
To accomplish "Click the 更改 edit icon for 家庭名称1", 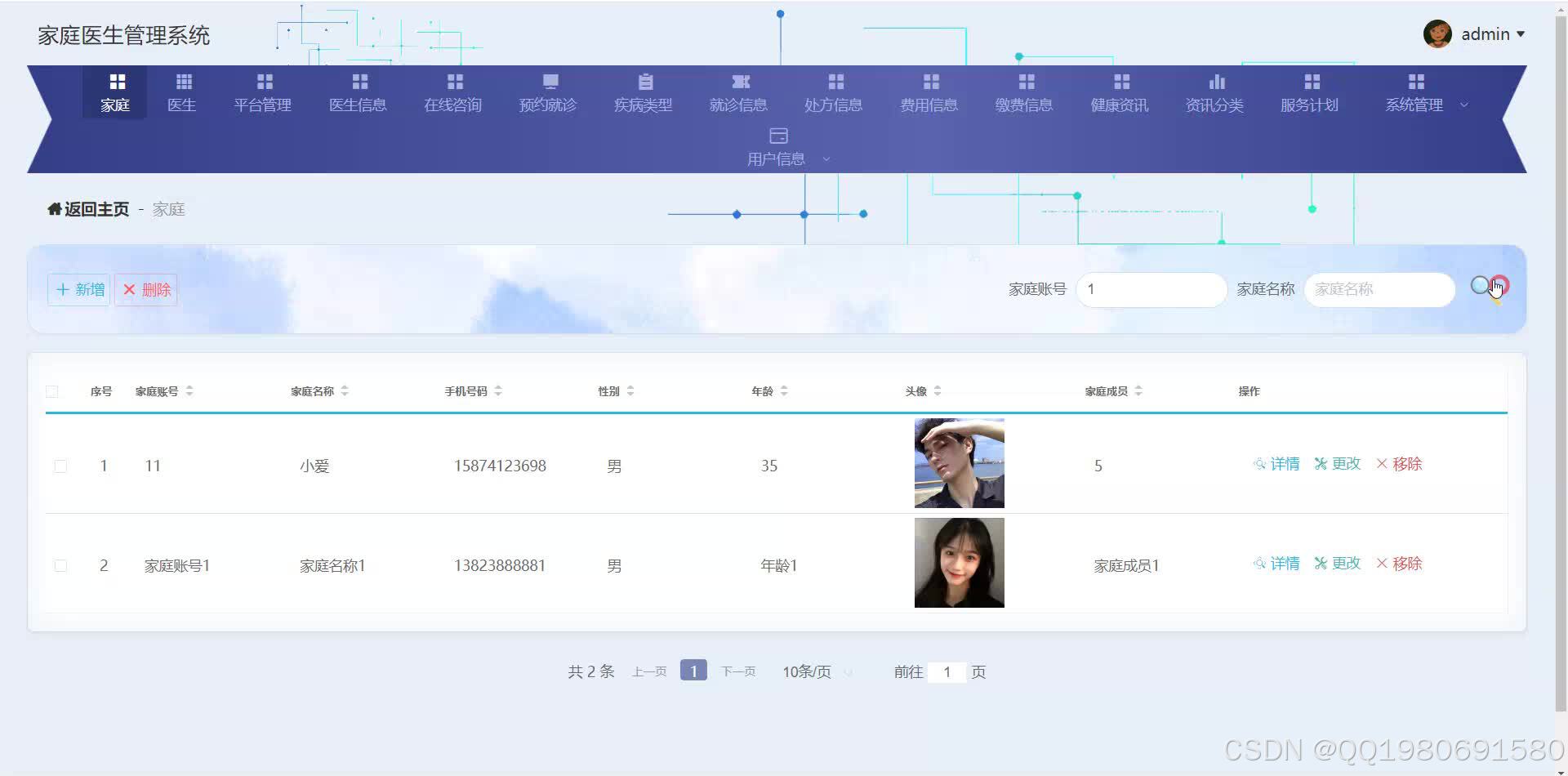I will (x=1320, y=563).
